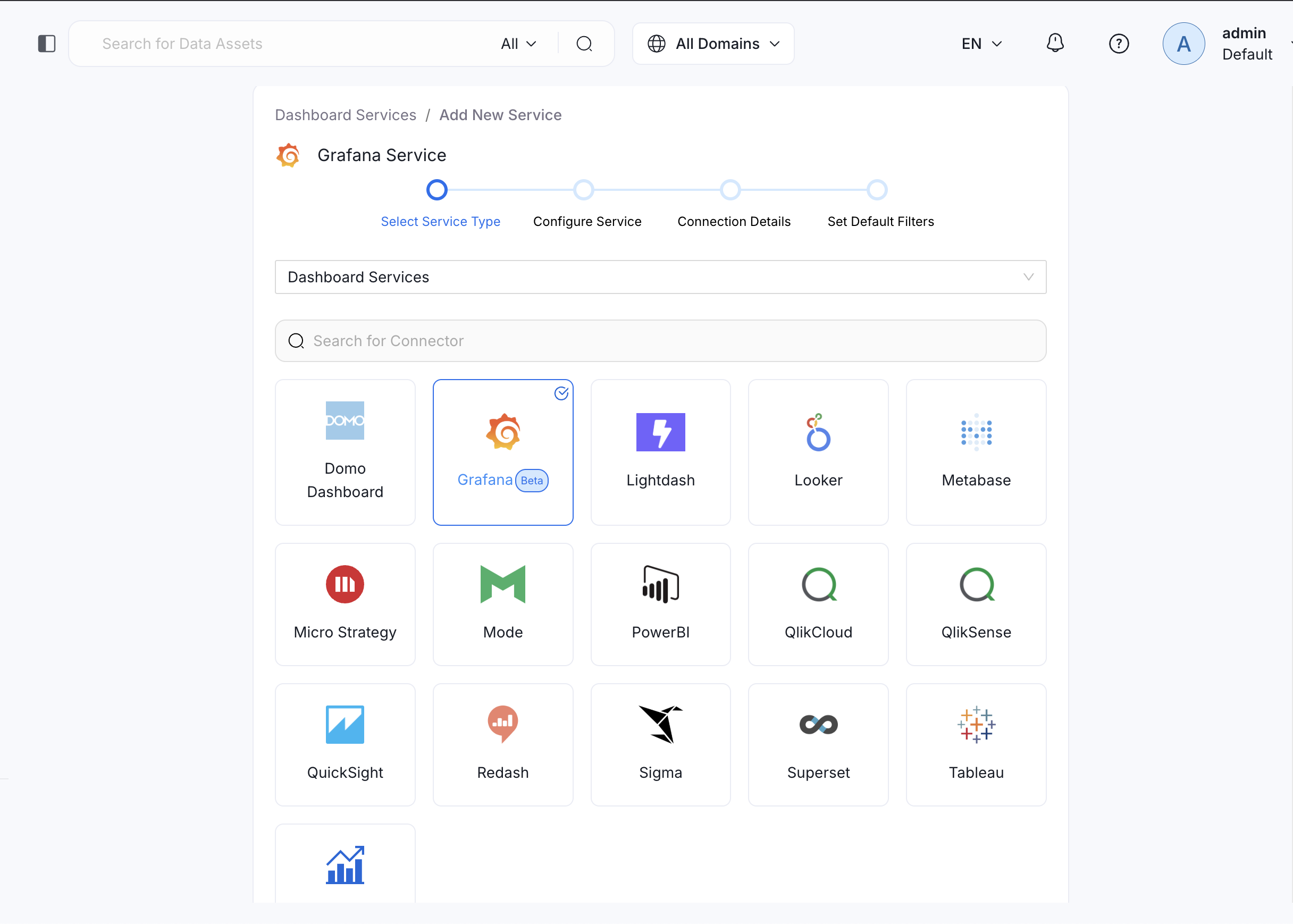Expand the Dashboard Services dropdown

pyautogui.click(x=660, y=277)
